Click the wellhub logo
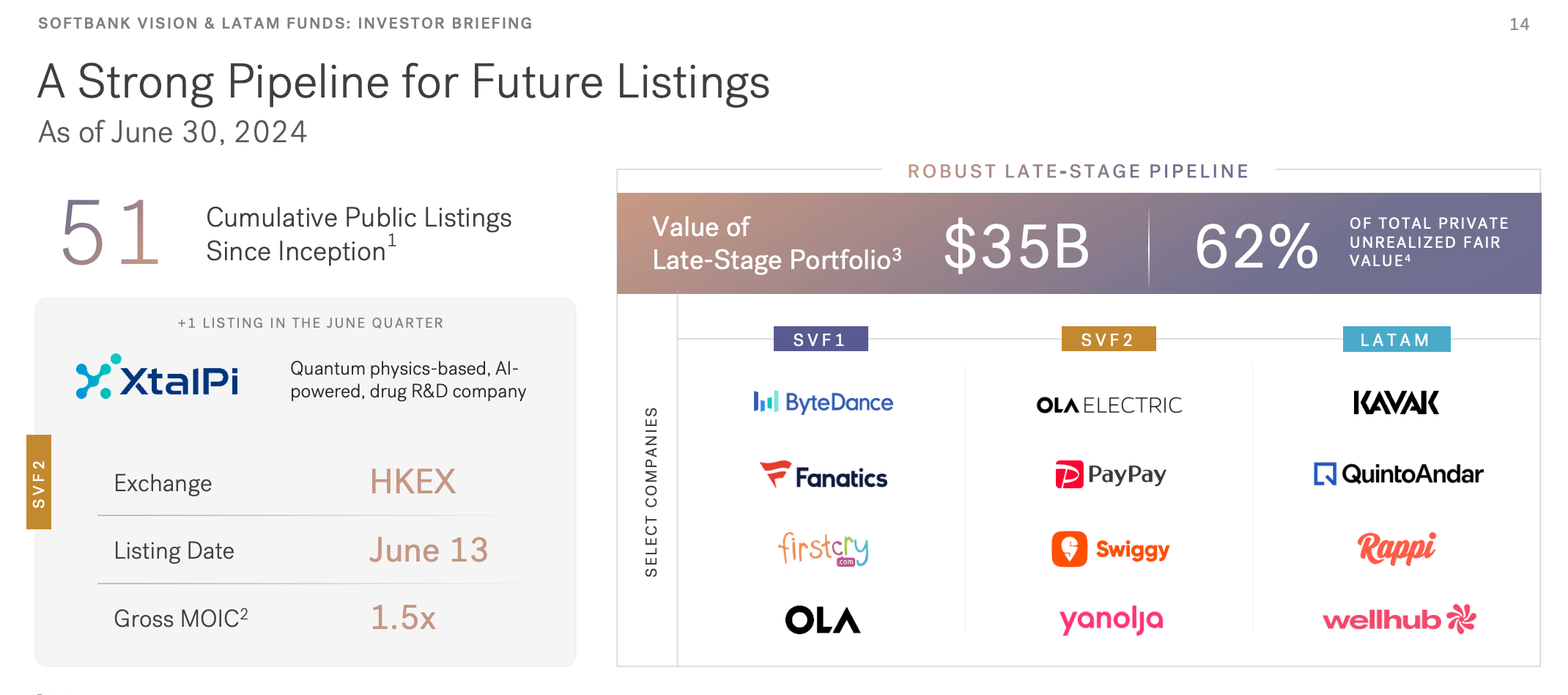This screenshot has width=1568, height=695. 1399,620
